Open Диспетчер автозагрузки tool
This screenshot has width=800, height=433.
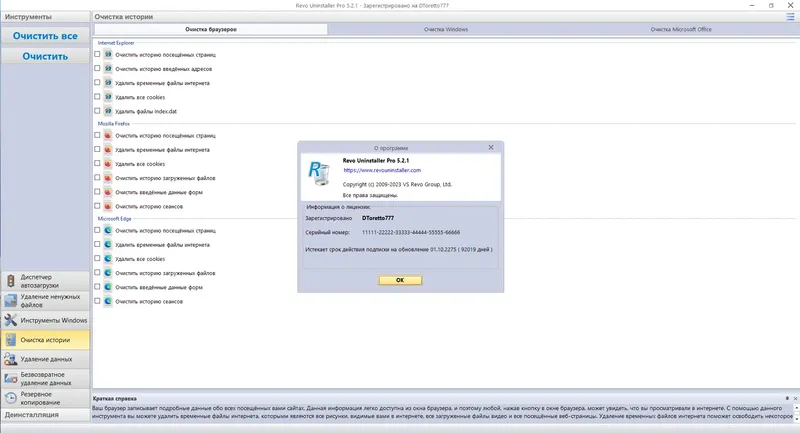pos(45,281)
